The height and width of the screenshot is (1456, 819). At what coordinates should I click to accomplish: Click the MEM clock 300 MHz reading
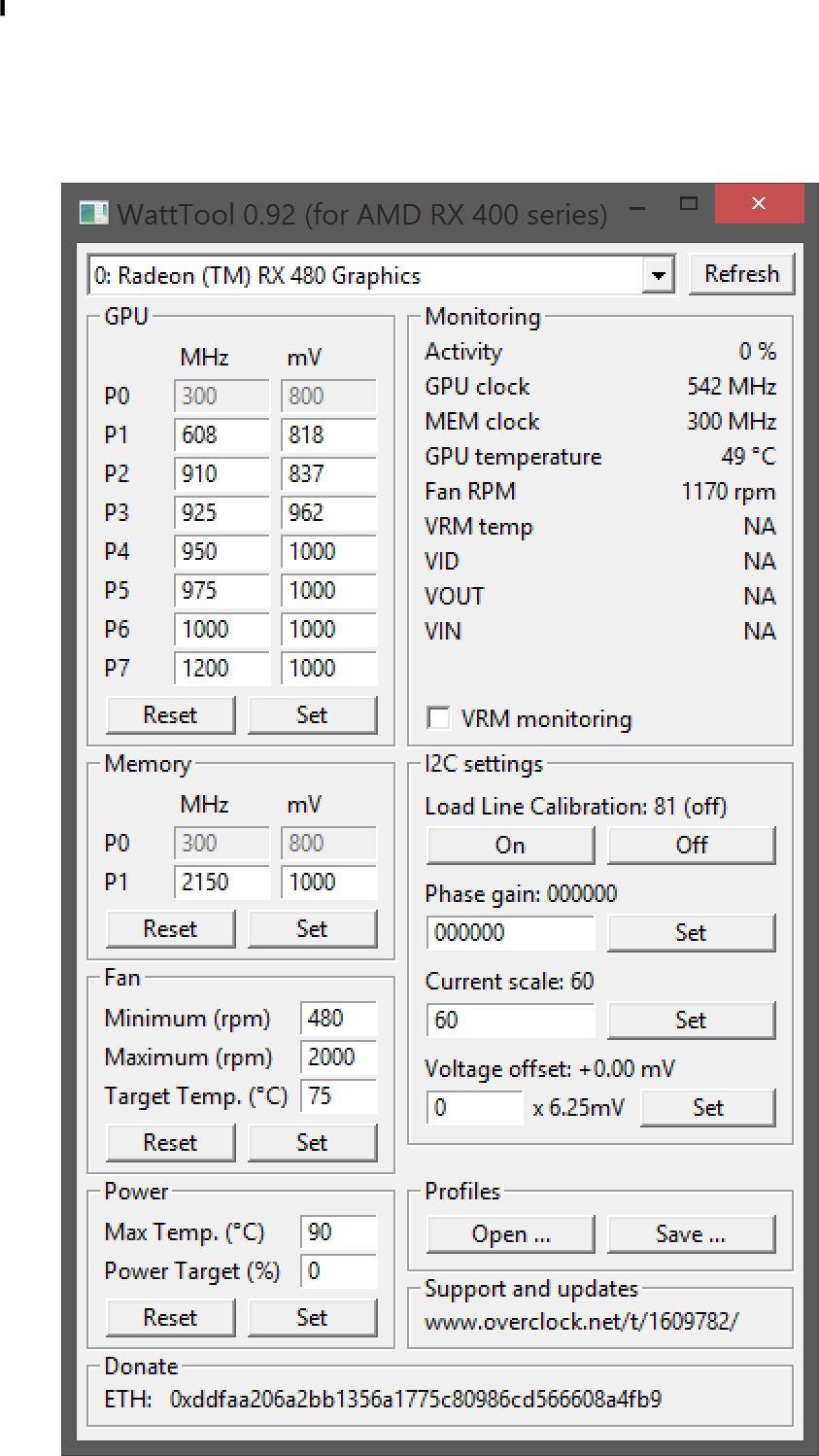coord(731,422)
